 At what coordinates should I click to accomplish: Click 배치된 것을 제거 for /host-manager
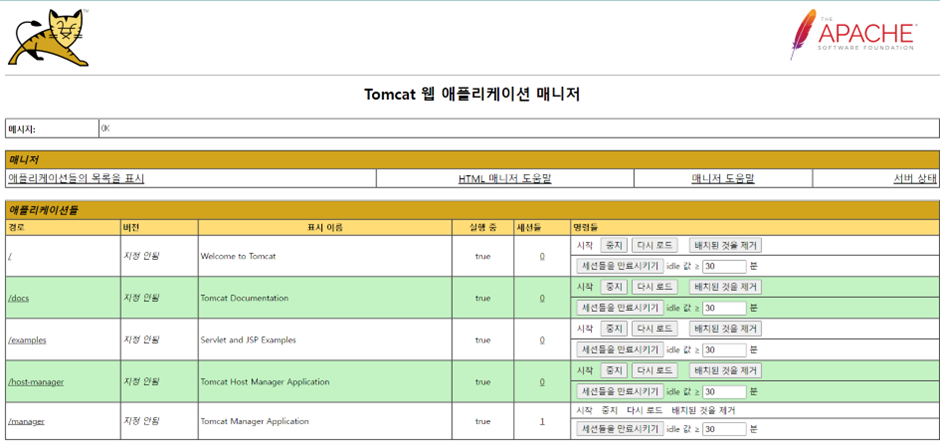[725, 371]
